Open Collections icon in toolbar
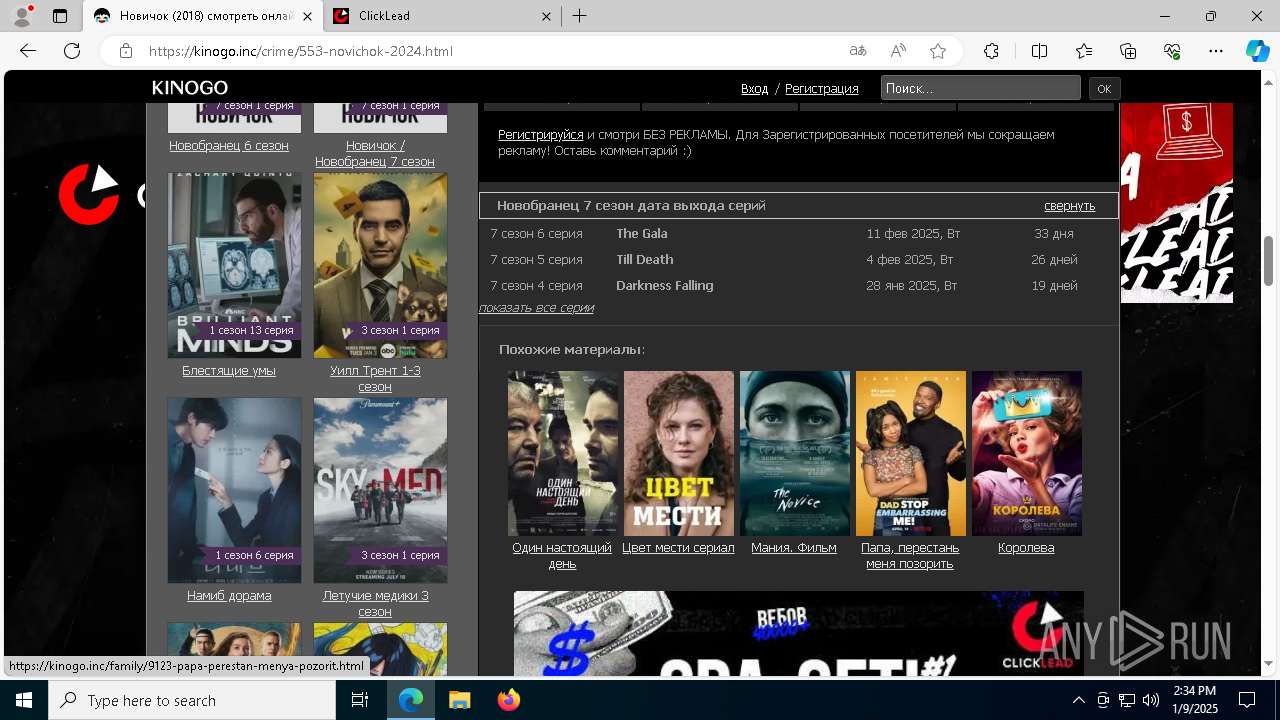The height and width of the screenshot is (720, 1280). click(x=1128, y=51)
